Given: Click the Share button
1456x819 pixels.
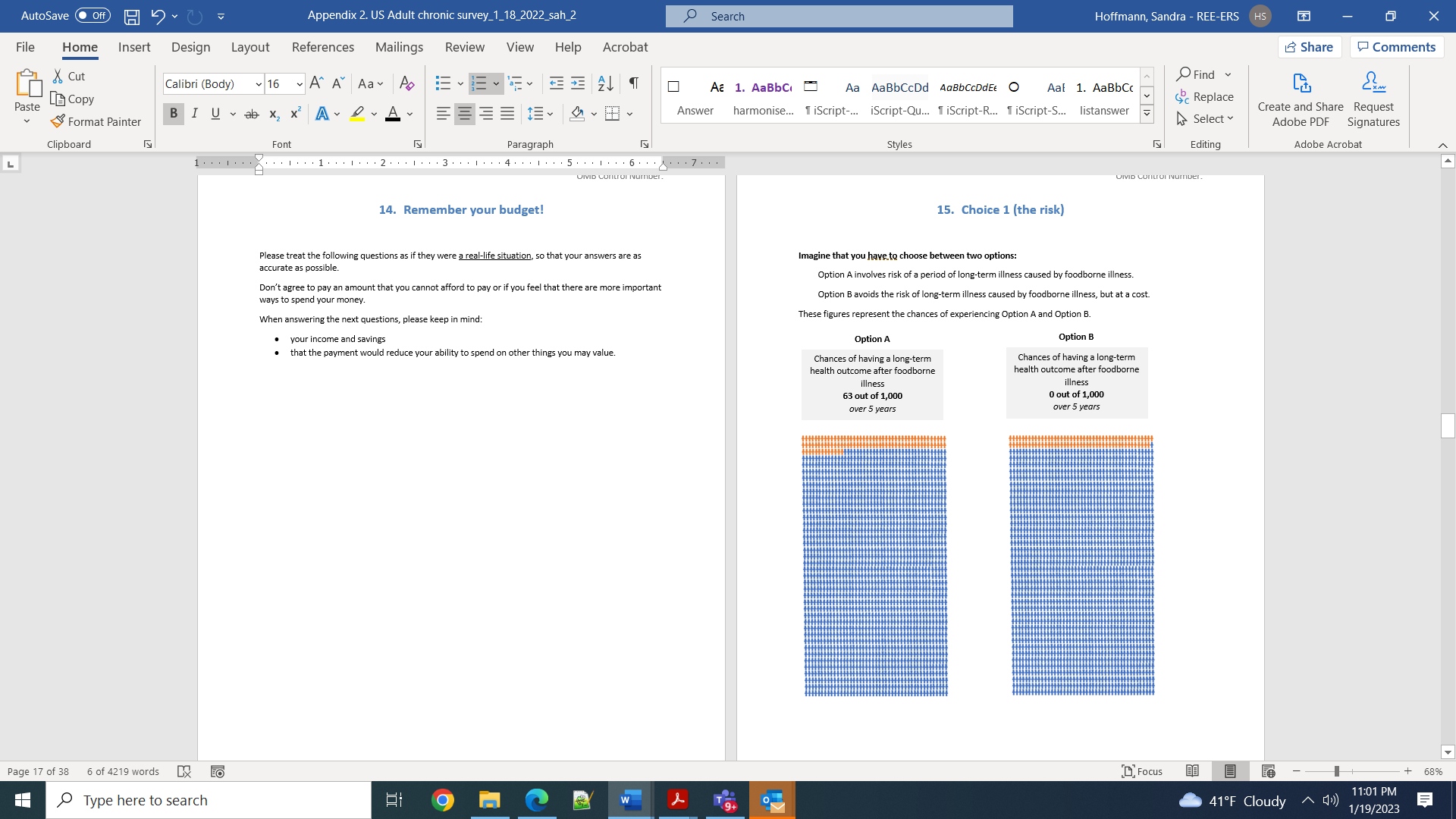Looking at the screenshot, I should coord(1309,47).
